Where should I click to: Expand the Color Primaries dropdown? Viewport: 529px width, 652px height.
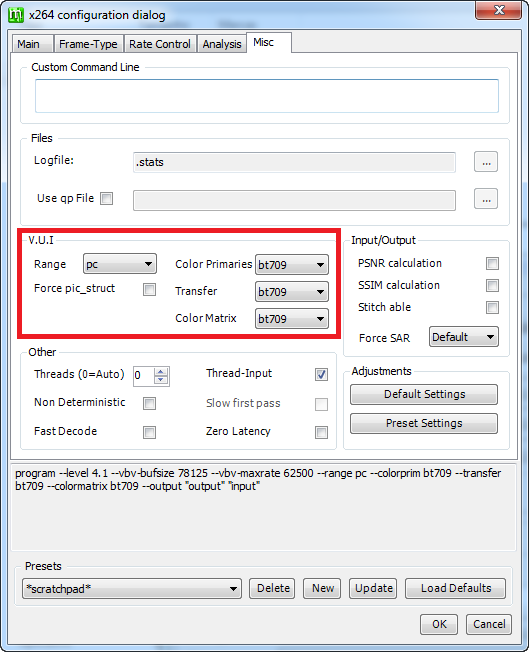(x=292, y=265)
